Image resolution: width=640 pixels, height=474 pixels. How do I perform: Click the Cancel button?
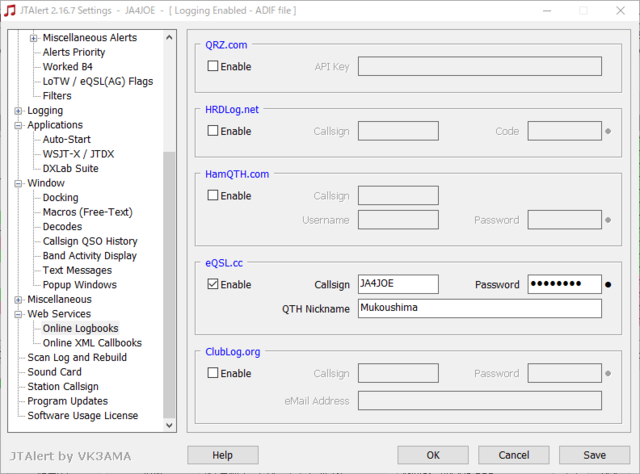[x=513, y=455]
